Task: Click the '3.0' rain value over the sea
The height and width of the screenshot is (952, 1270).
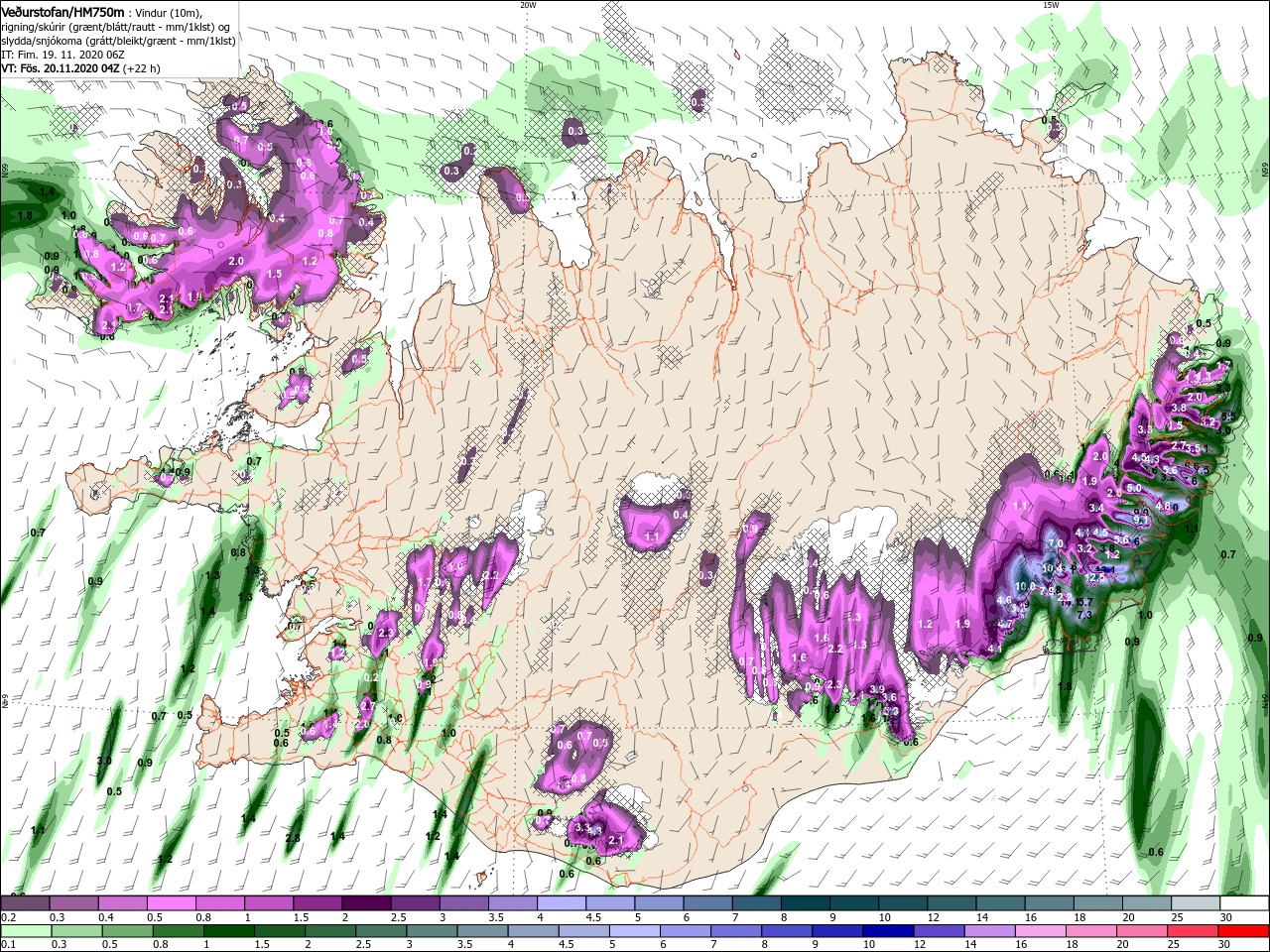Action: tap(103, 761)
